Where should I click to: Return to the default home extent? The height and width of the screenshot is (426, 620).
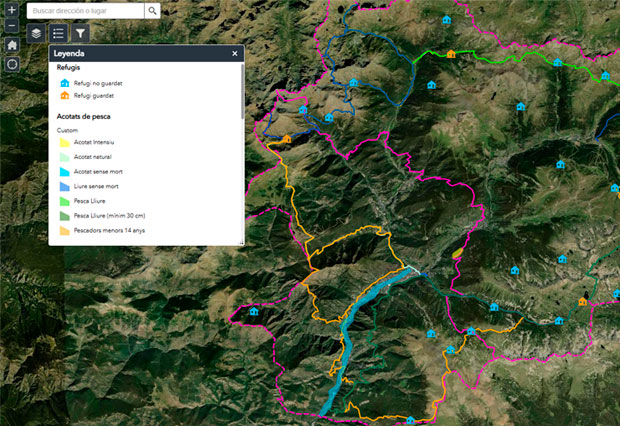(x=11, y=45)
